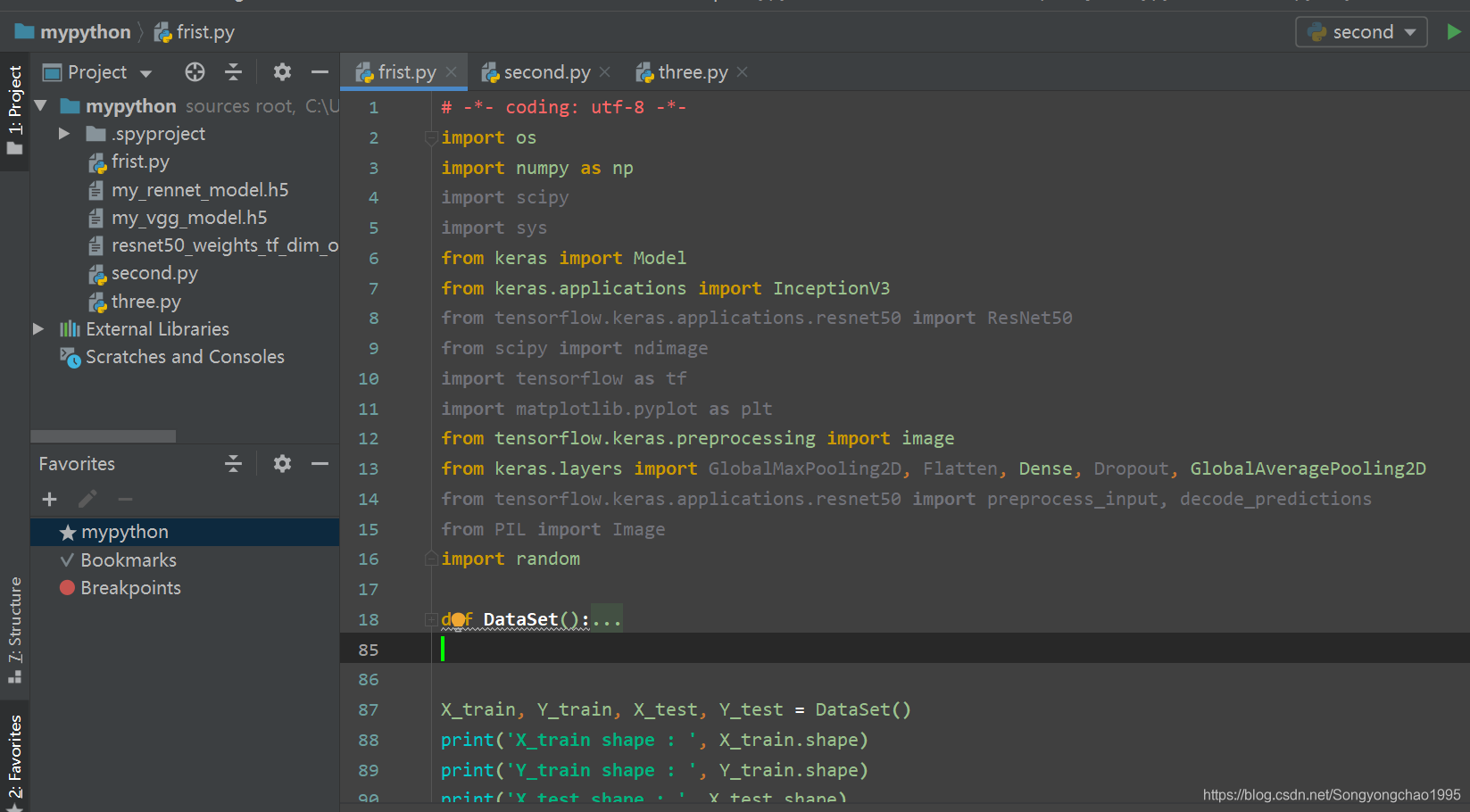Add new favorites list with plus icon

click(50, 500)
